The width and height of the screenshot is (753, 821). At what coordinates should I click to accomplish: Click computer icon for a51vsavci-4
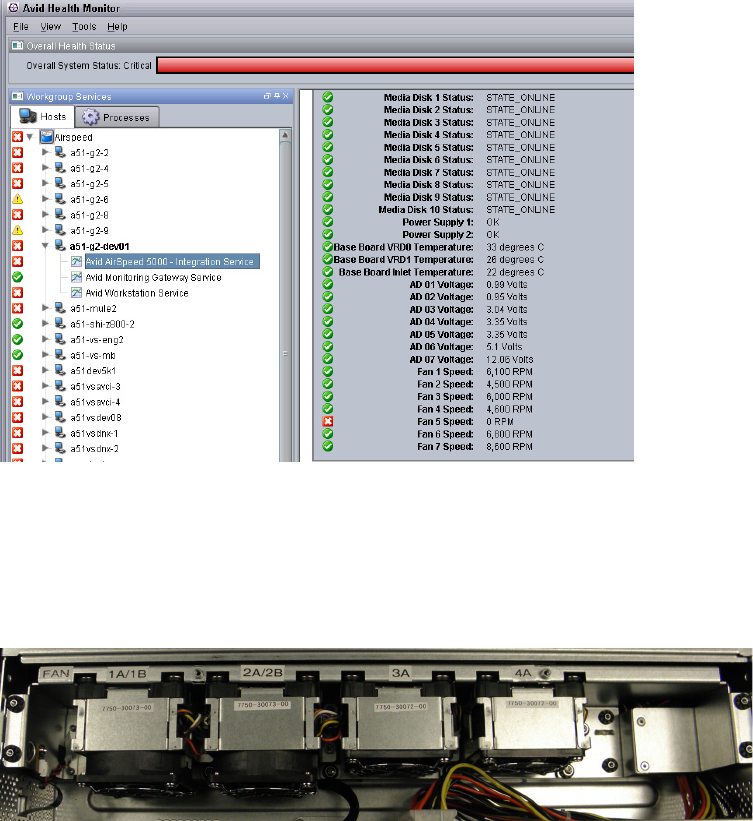coord(60,402)
